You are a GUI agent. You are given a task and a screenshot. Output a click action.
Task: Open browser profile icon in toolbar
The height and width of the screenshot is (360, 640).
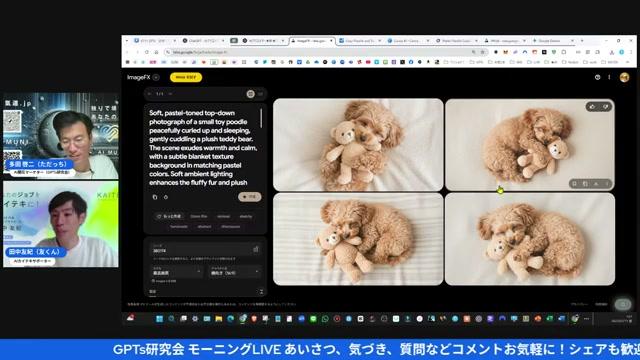621,52
